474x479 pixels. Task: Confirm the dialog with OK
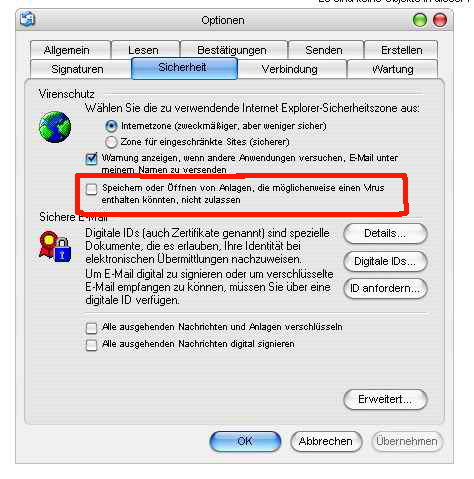tap(245, 441)
